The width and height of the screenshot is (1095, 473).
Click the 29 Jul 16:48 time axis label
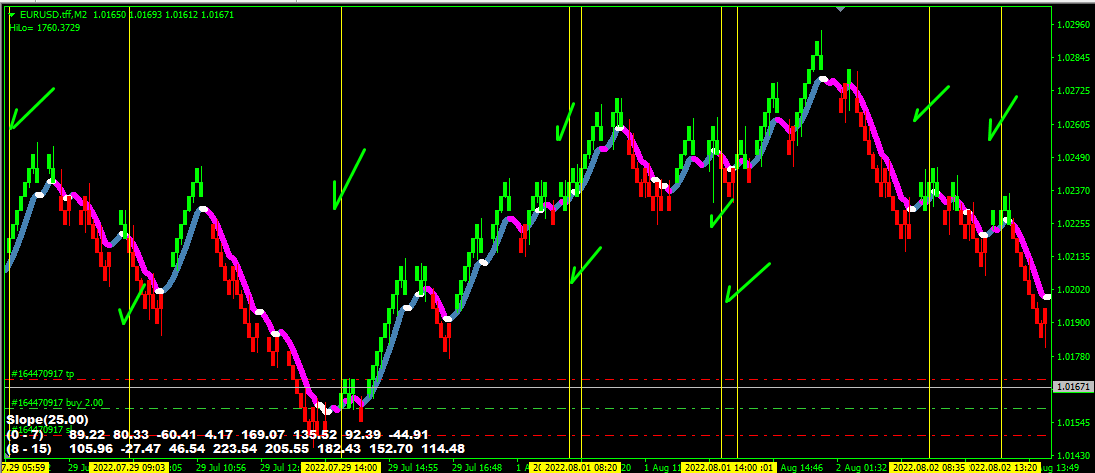478,467
